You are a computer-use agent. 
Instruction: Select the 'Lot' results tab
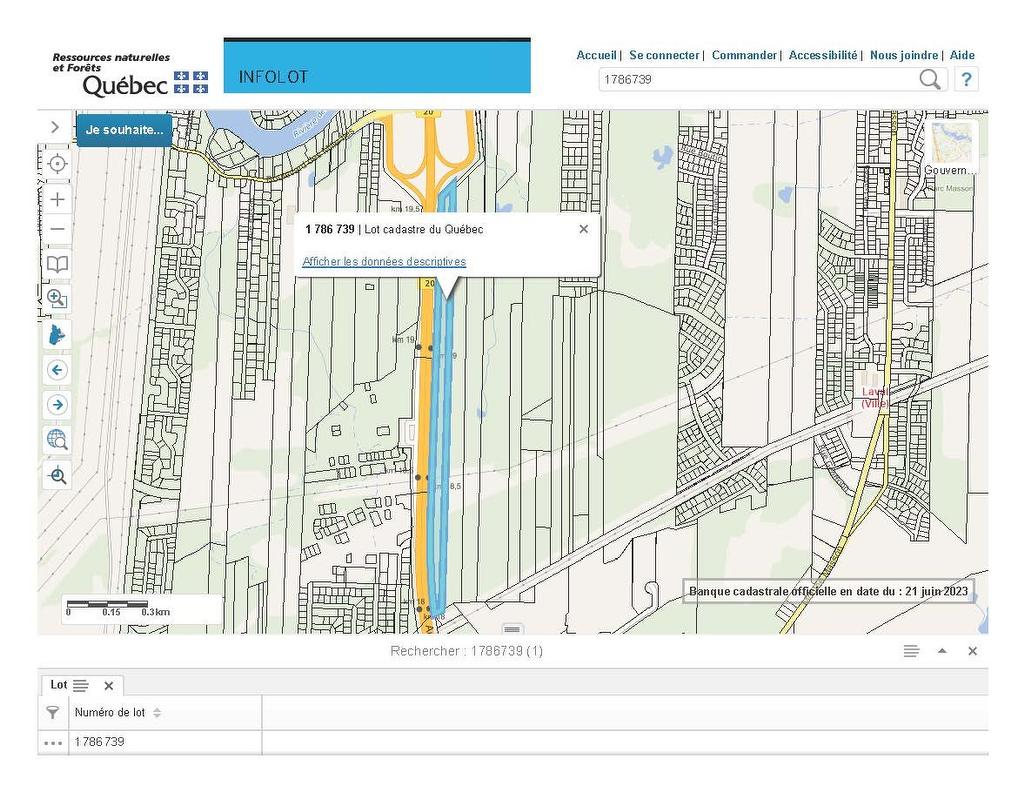pyautogui.click(x=59, y=685)
